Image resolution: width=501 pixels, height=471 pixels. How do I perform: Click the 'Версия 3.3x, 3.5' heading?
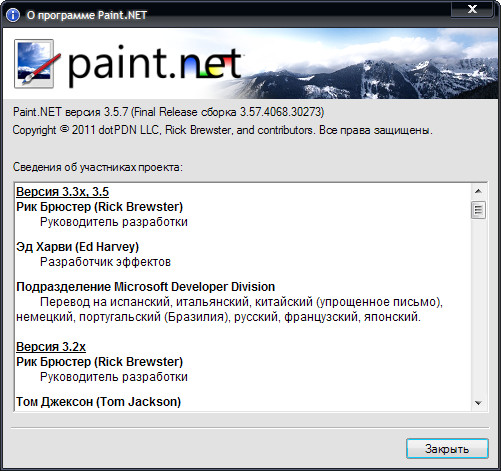coord(62,192)
